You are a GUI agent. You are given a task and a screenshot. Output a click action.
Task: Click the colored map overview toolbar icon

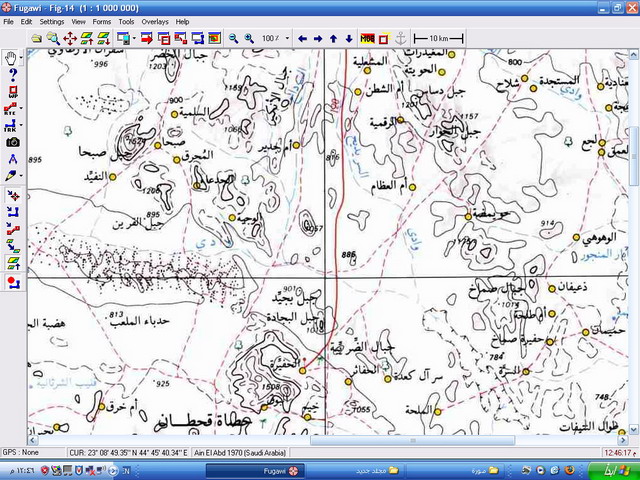[215, 39]
